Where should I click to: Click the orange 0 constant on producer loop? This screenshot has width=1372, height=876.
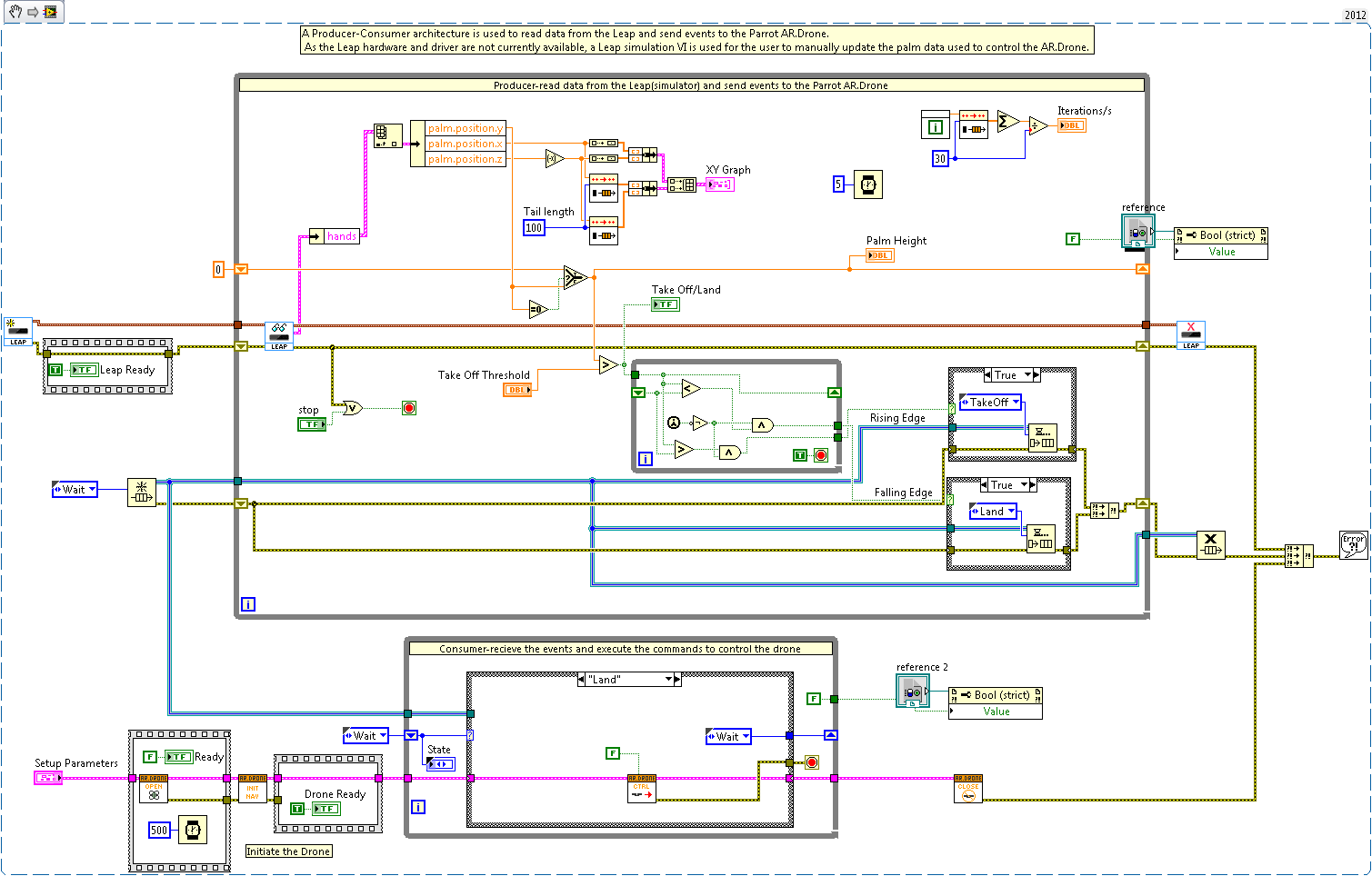tap(218, 269)
